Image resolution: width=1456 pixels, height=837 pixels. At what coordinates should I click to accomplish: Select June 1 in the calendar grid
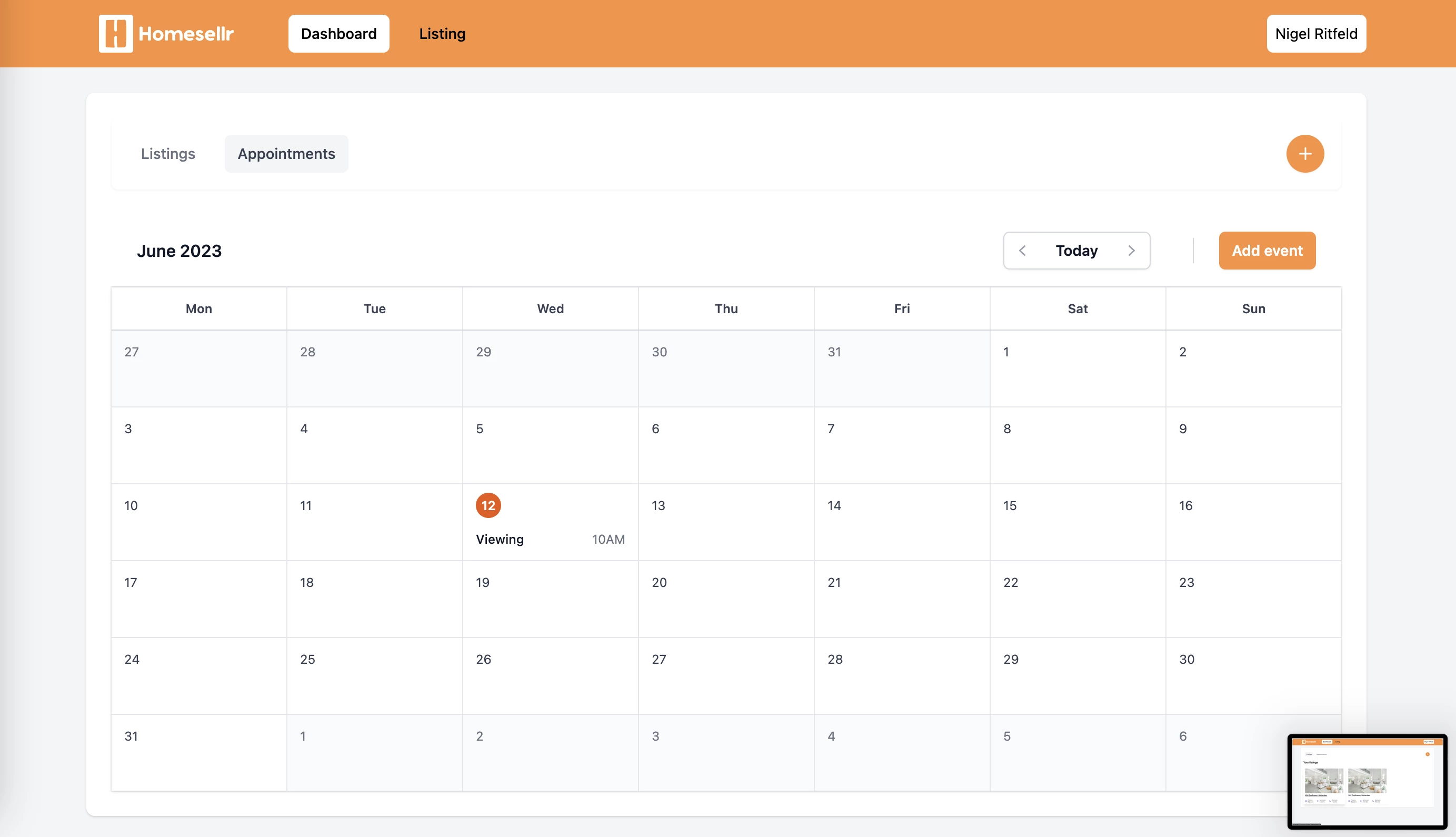pos(1078,368)
